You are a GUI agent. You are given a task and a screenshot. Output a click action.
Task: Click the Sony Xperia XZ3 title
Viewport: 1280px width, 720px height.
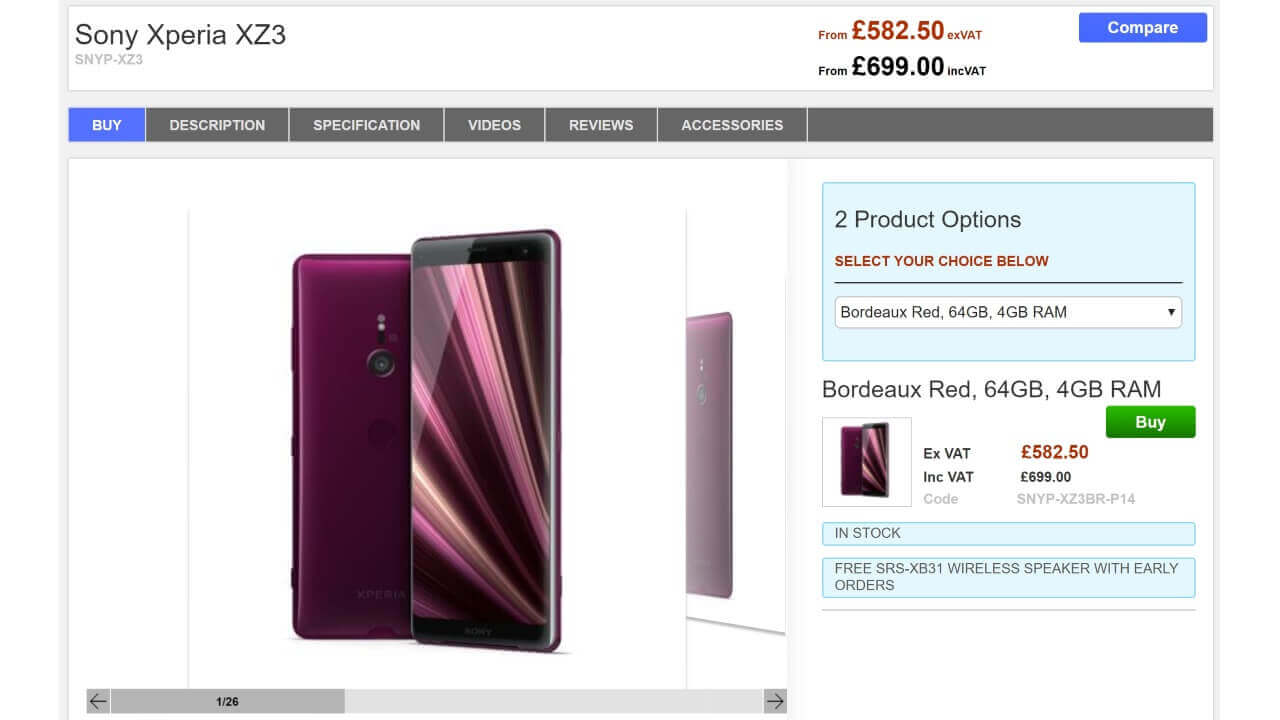pos(180,35)
